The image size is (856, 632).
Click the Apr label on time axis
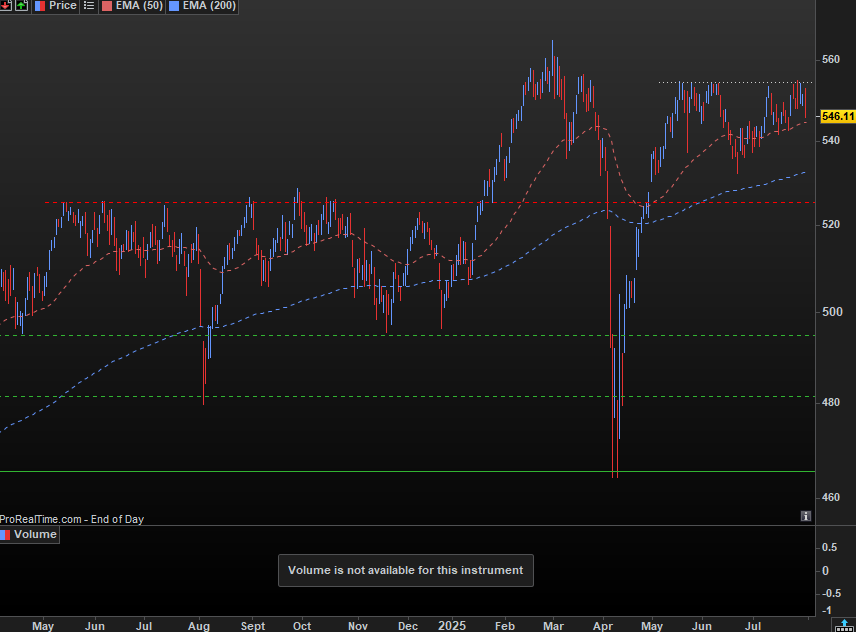click(603, 626)
